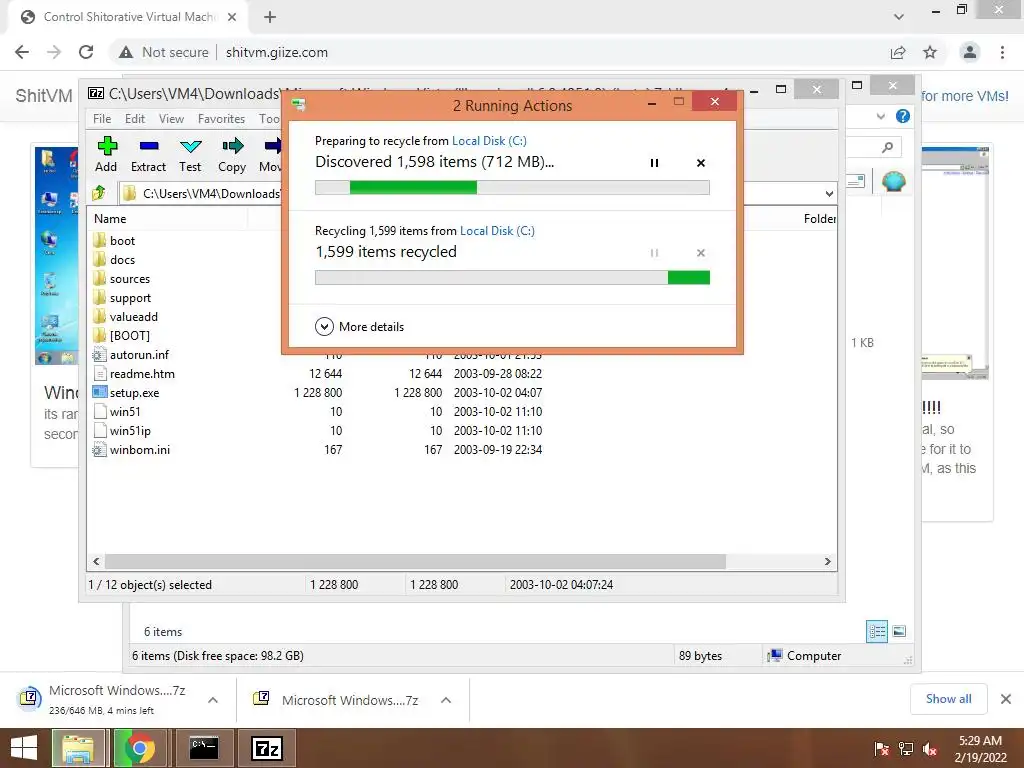Reload the browser page
This screenshot has width=1024, height=768.
86,52
